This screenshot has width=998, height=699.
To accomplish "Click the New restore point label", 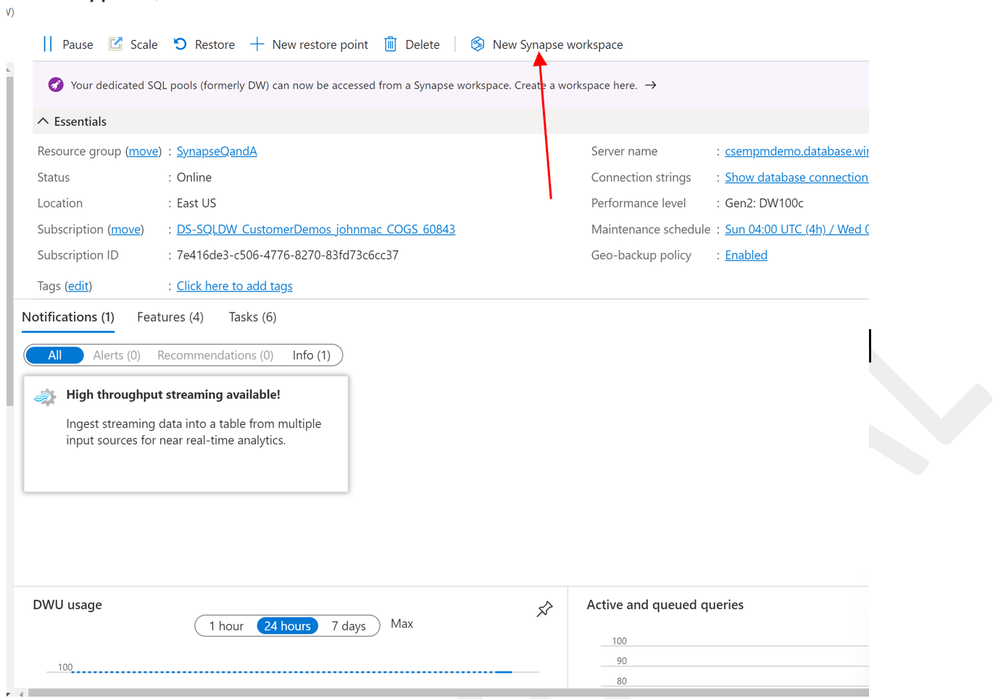I will [x=320, y=45].
